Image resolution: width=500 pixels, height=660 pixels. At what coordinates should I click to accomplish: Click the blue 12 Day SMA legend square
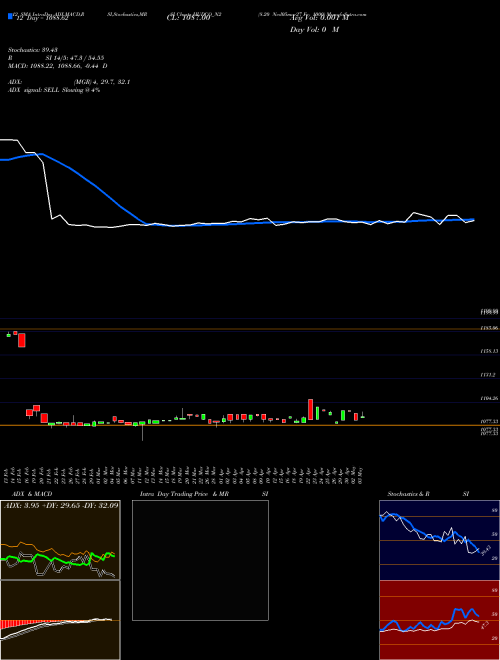[x=10, y=16]
